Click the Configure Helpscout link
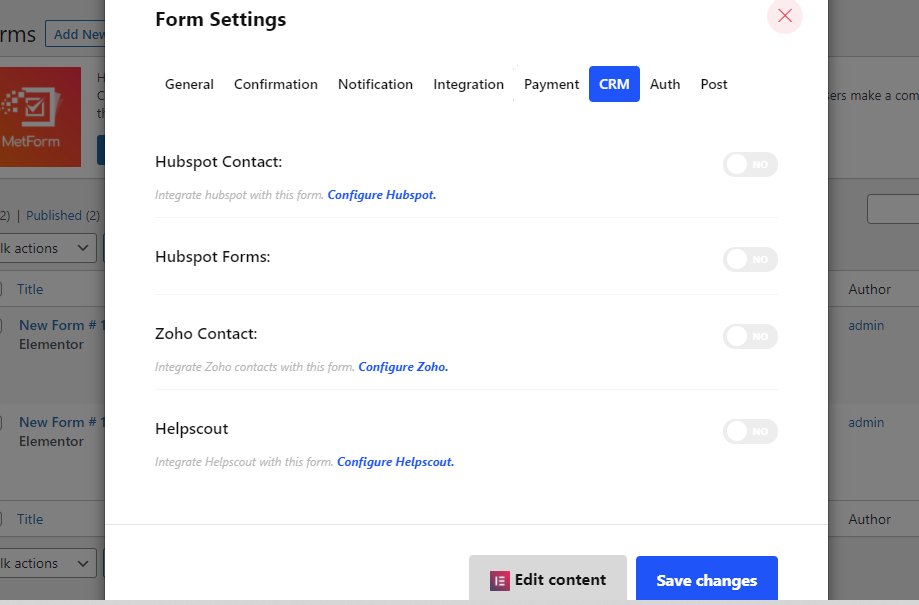919x605 pixels. pyautogui.click(x=396, y=462)
